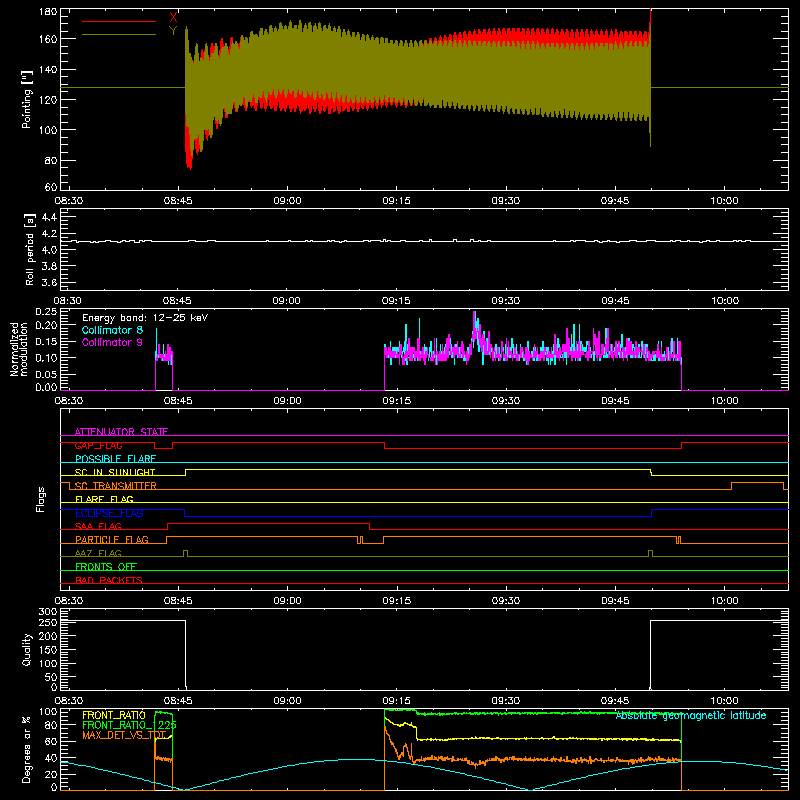Click the GAP_FLAG label
Image resolution: width=800 pixels, height=800 pixels.
coord(98,445)
